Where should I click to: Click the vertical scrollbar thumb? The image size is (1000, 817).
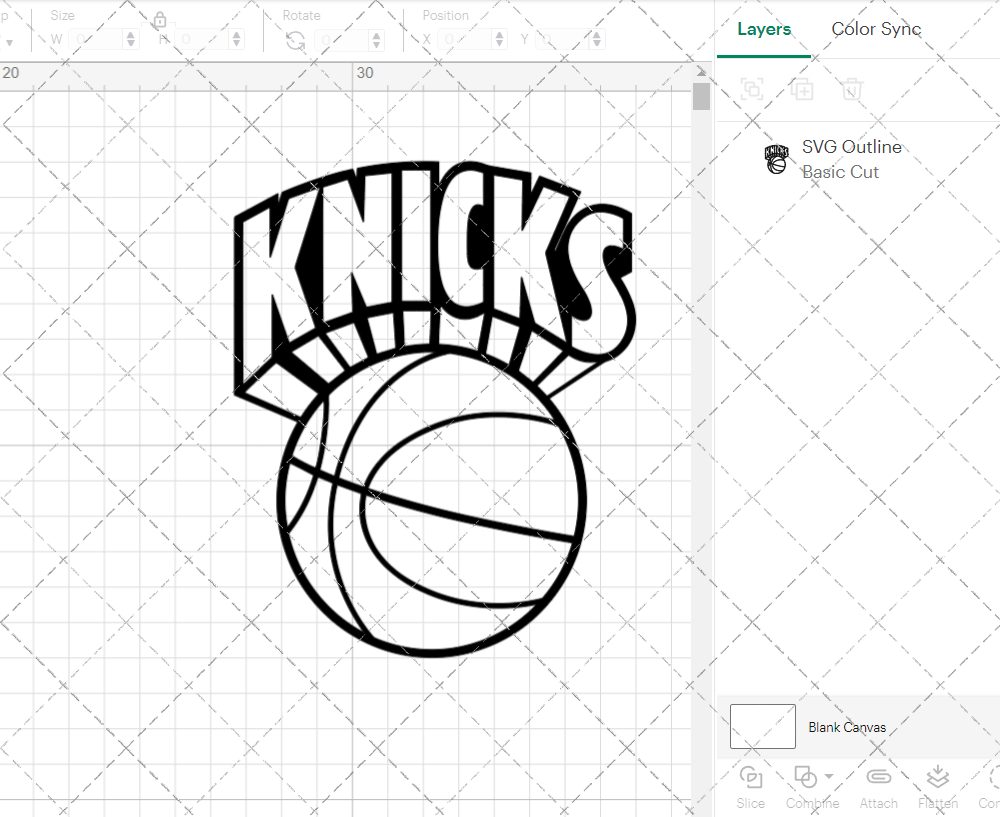click(x=702, y=97)
